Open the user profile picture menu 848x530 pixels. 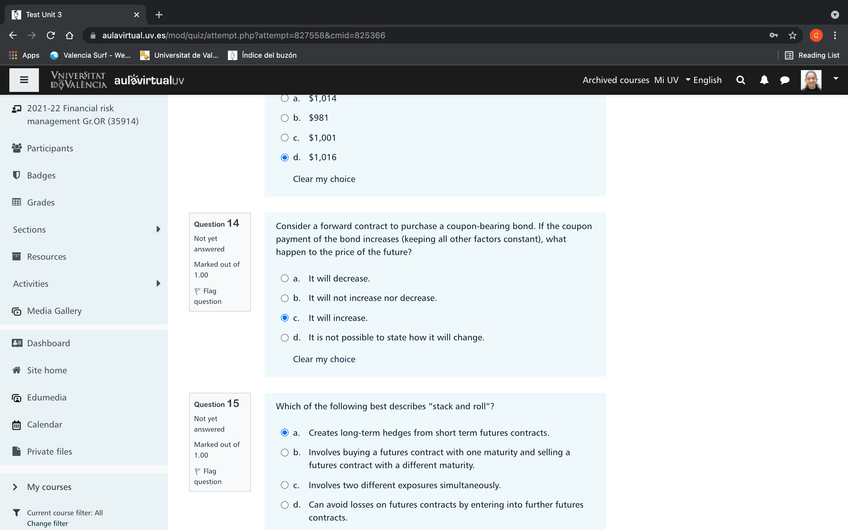pos(812,80)
